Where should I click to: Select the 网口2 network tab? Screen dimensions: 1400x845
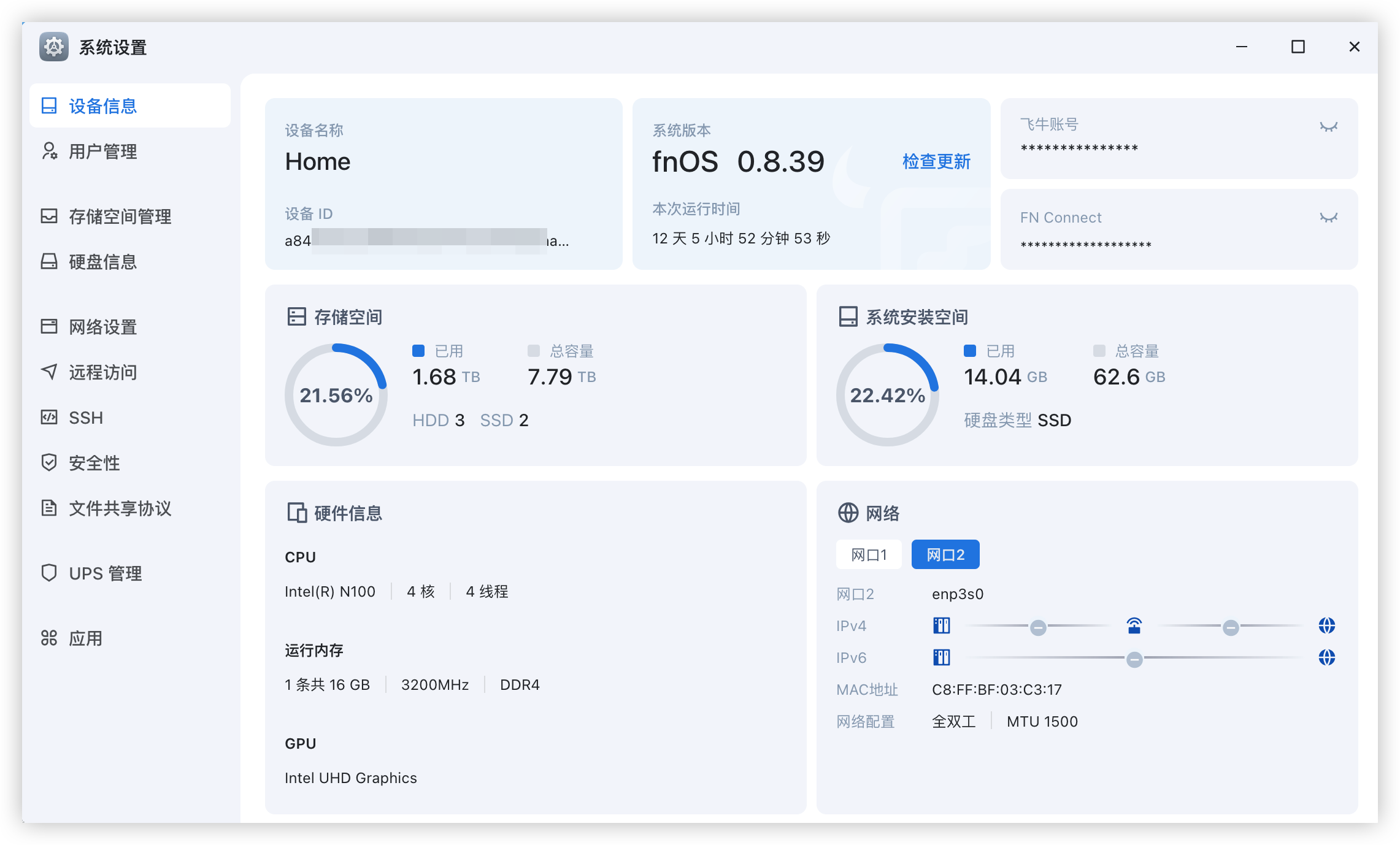coord(945,555)
